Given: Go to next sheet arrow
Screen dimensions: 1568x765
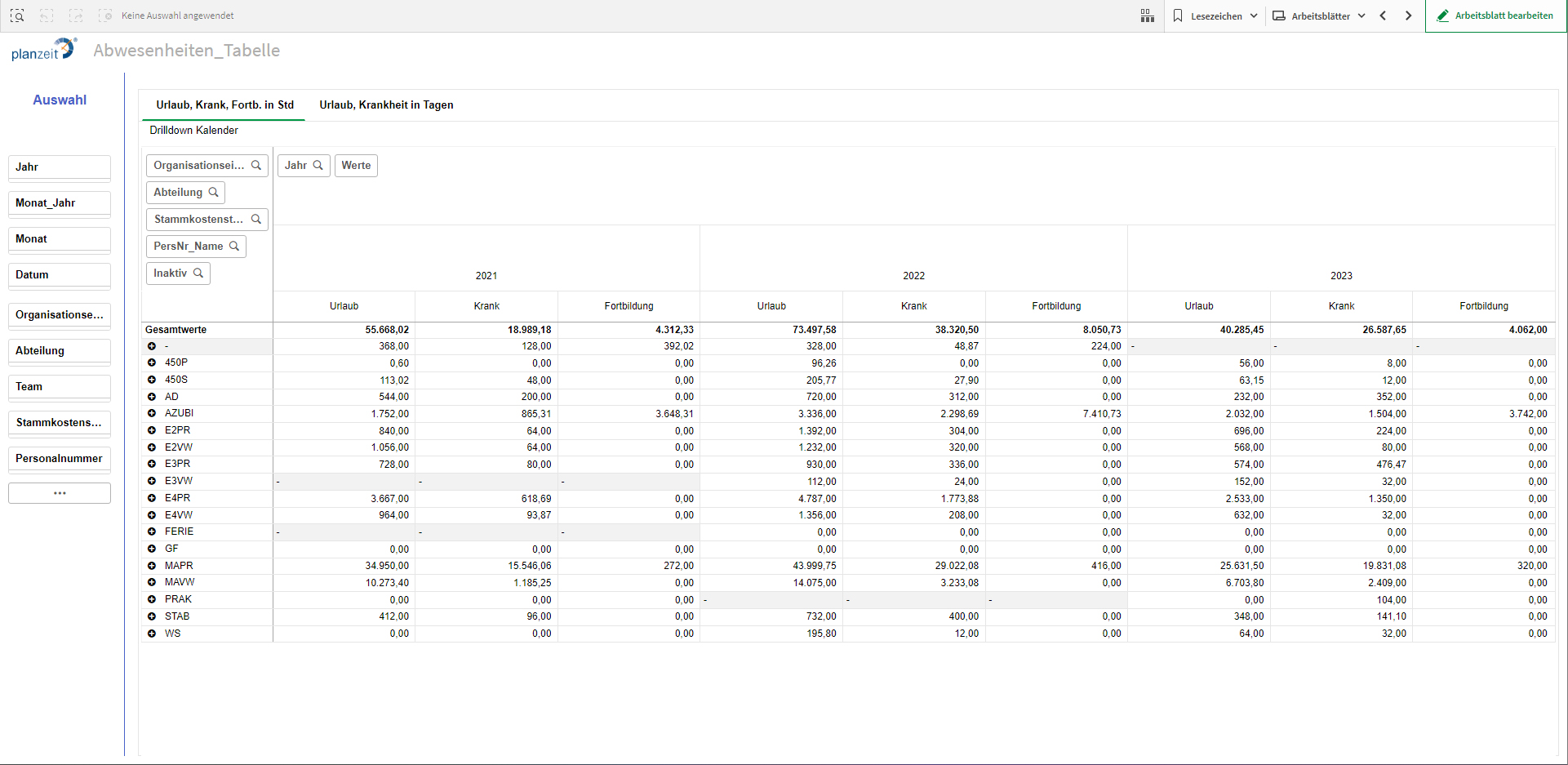Looking at the screenshot, I should click(1408, 16).
